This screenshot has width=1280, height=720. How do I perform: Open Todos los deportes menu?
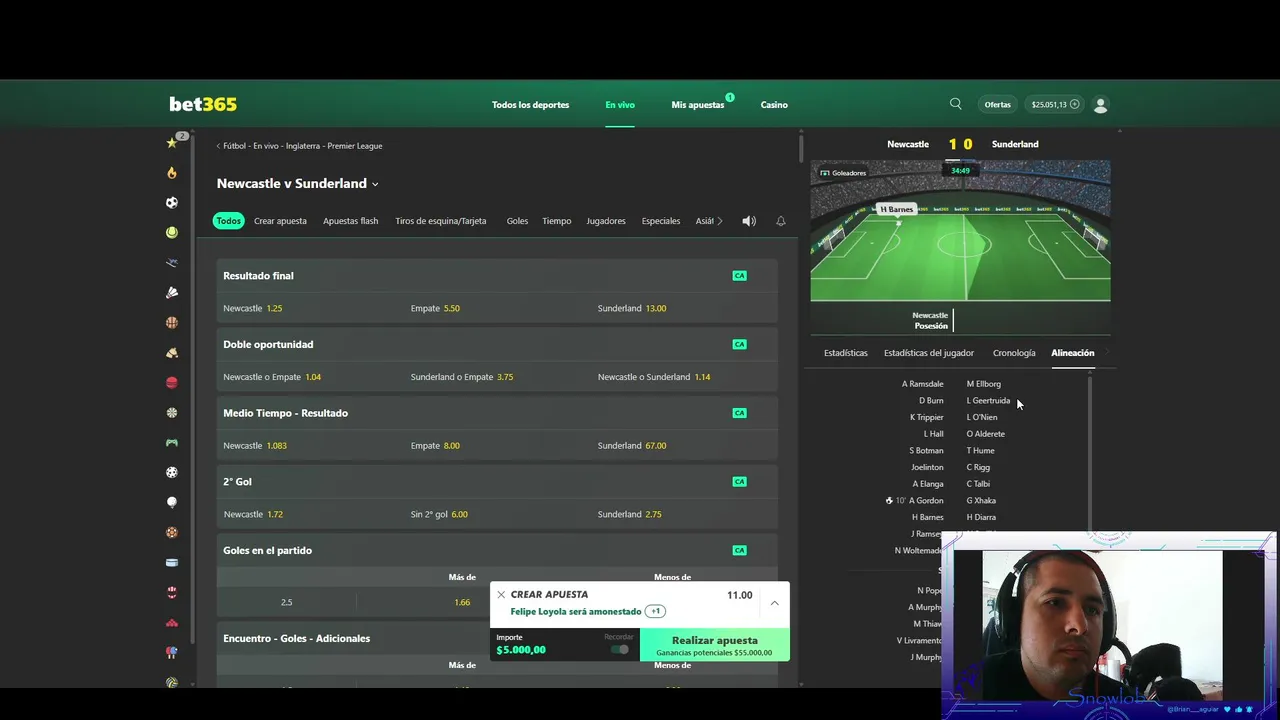tap(530, 105)
